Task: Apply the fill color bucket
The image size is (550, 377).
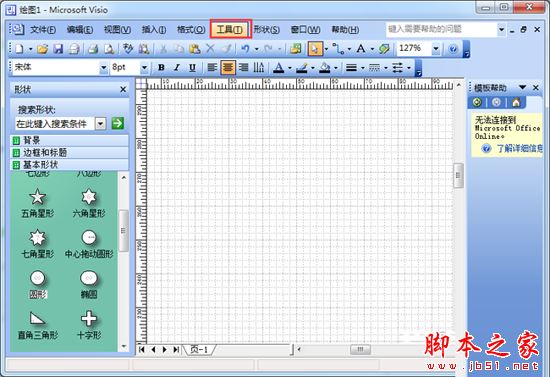Action: 324,67
